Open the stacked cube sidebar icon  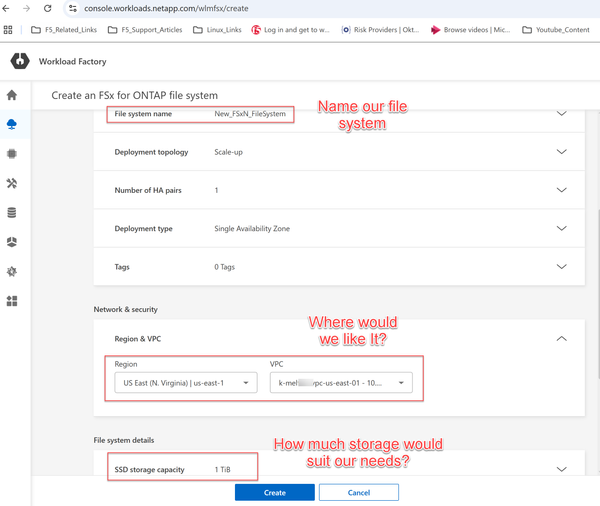[12, 242]
